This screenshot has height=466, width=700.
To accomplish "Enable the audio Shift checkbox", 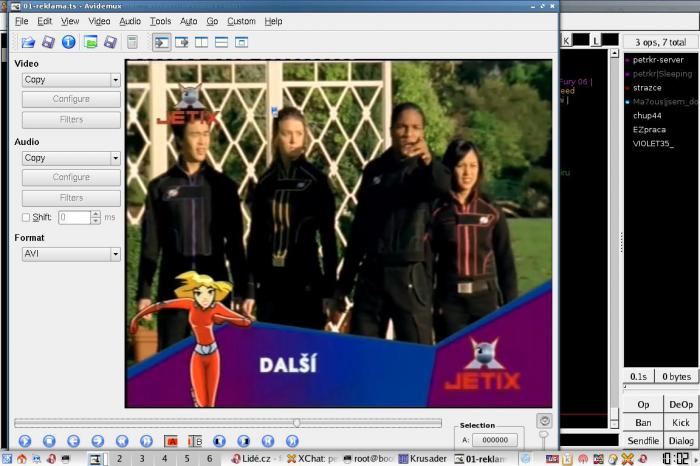I will point(26,217).
